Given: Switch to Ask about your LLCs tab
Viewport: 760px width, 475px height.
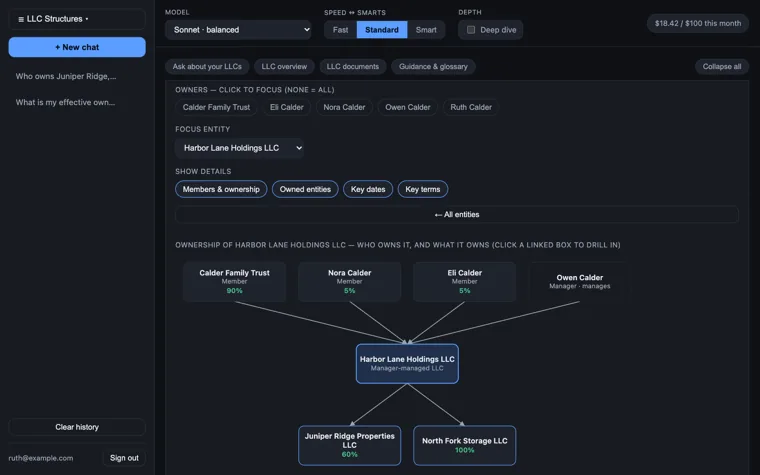Looking at the screenshot, I should point(207,66).
